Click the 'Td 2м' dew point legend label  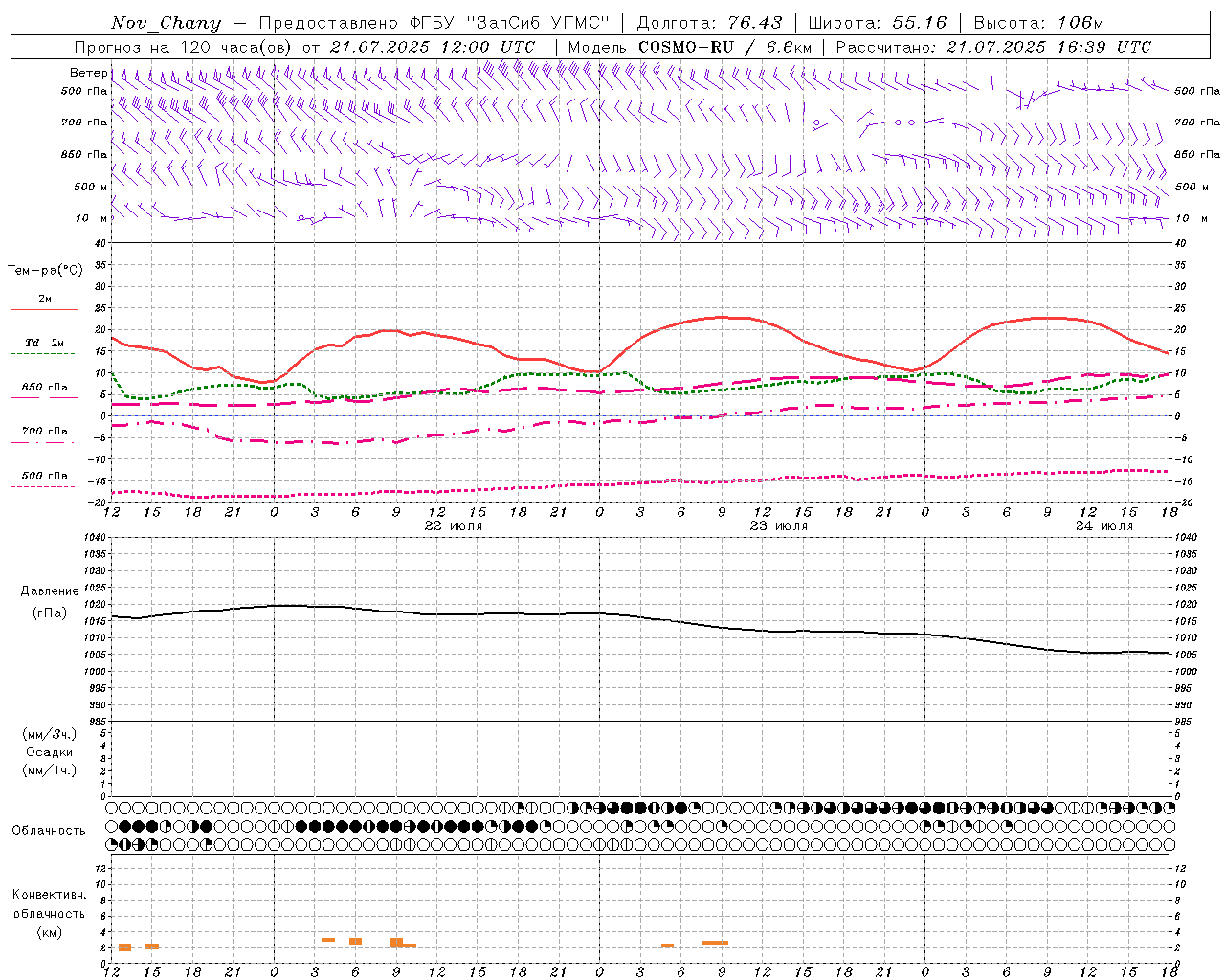coord(44,343)
